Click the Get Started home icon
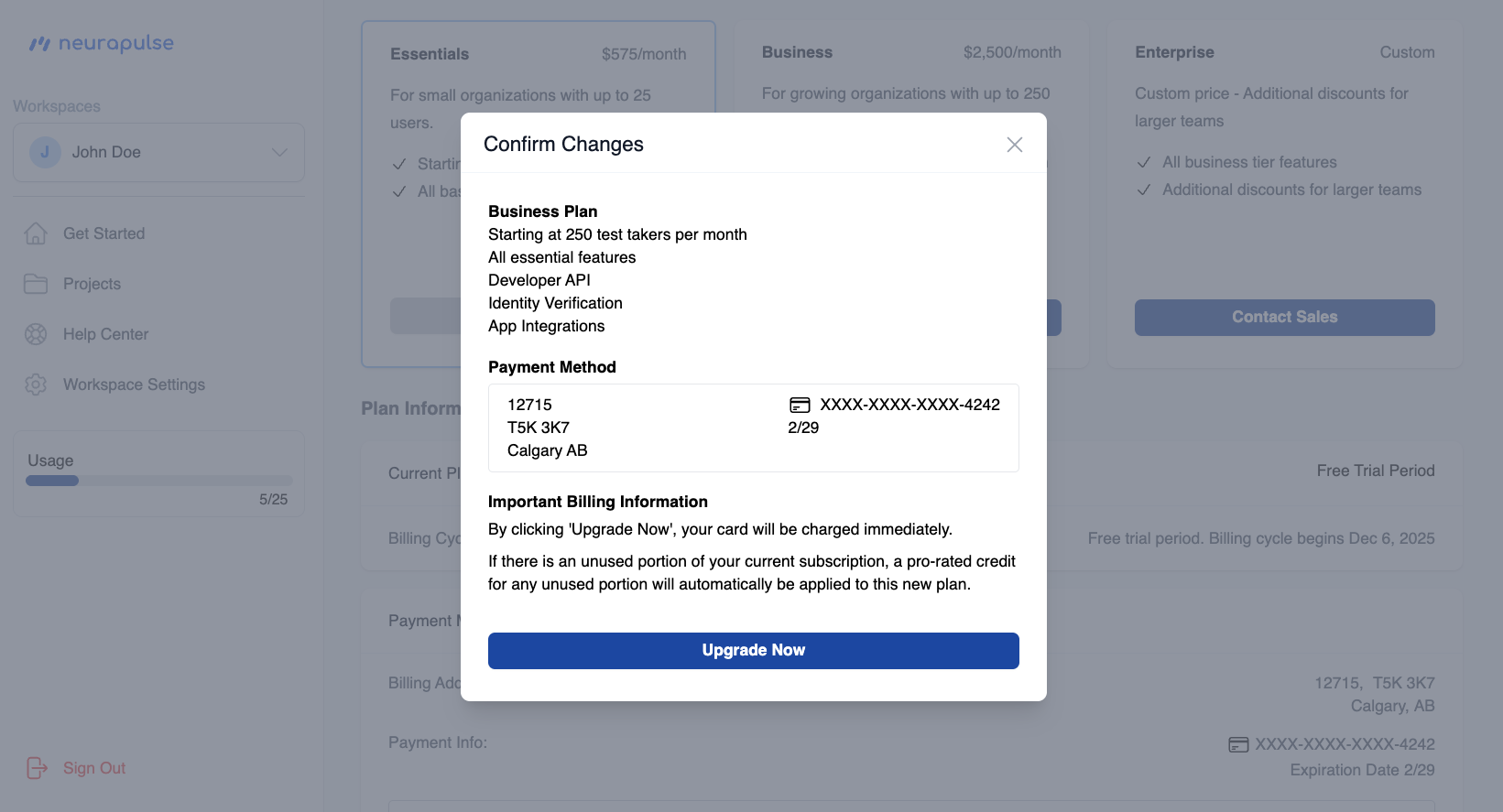1503x812 pixels. pos(36,233)
